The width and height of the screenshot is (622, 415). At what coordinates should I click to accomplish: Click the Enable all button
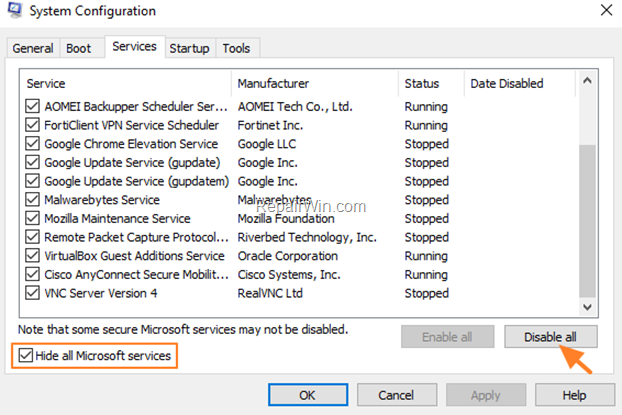[x=447, y=337]
